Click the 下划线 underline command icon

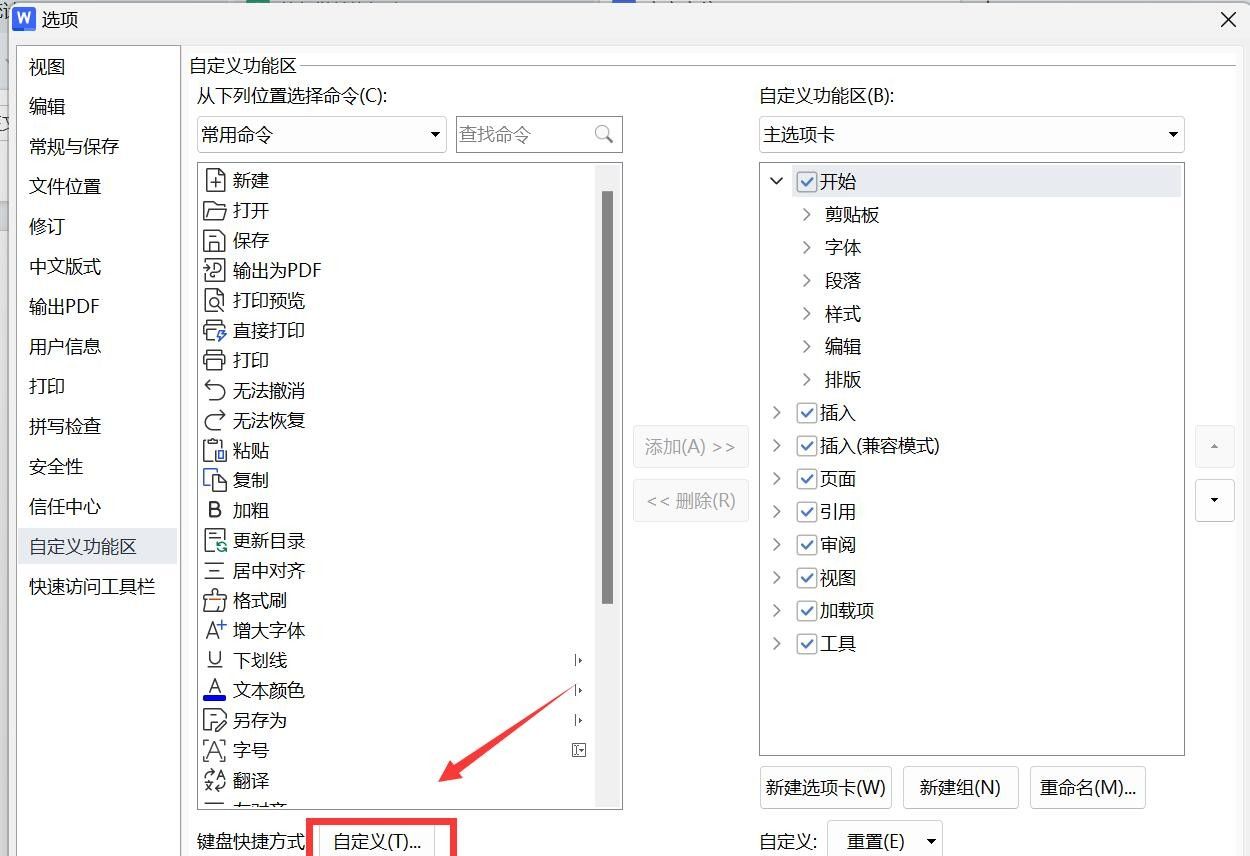pyautogui.click(x=214, y=660)
